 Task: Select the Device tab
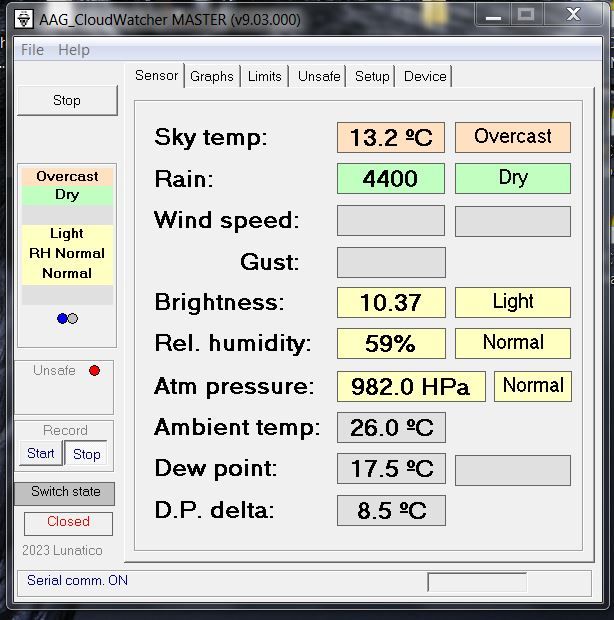tap(425, 76)
